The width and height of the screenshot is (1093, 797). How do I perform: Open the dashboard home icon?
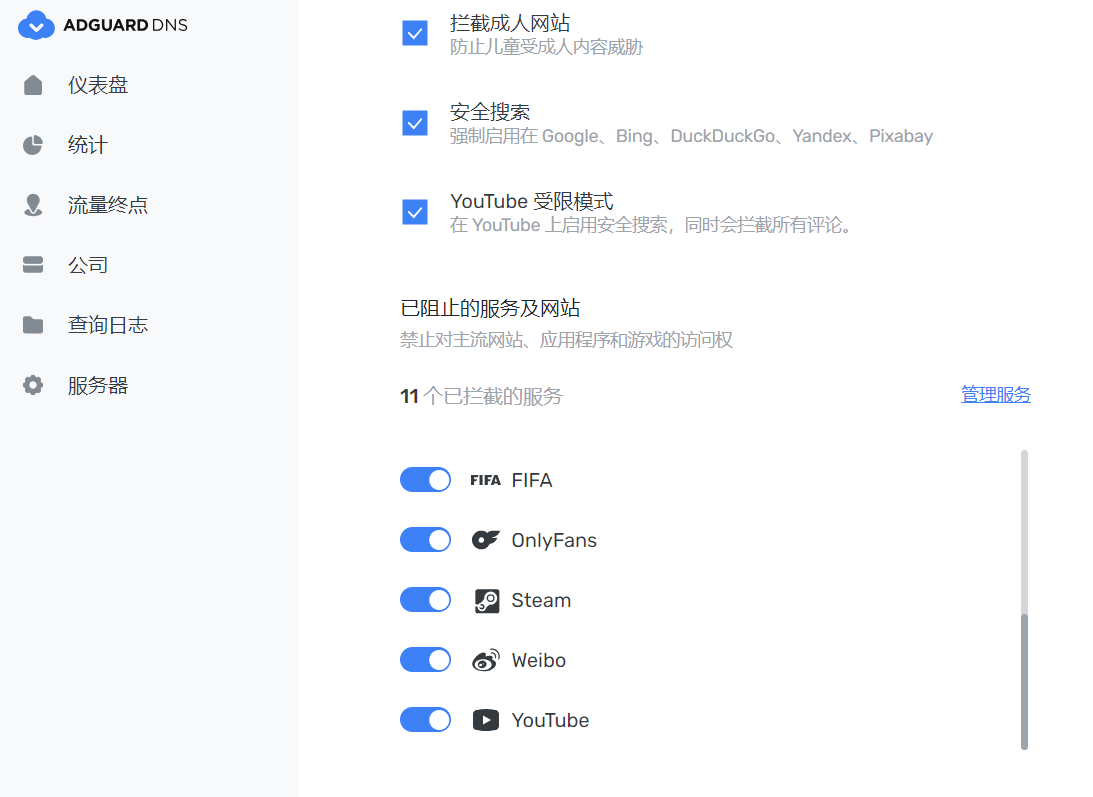[33, 85]
